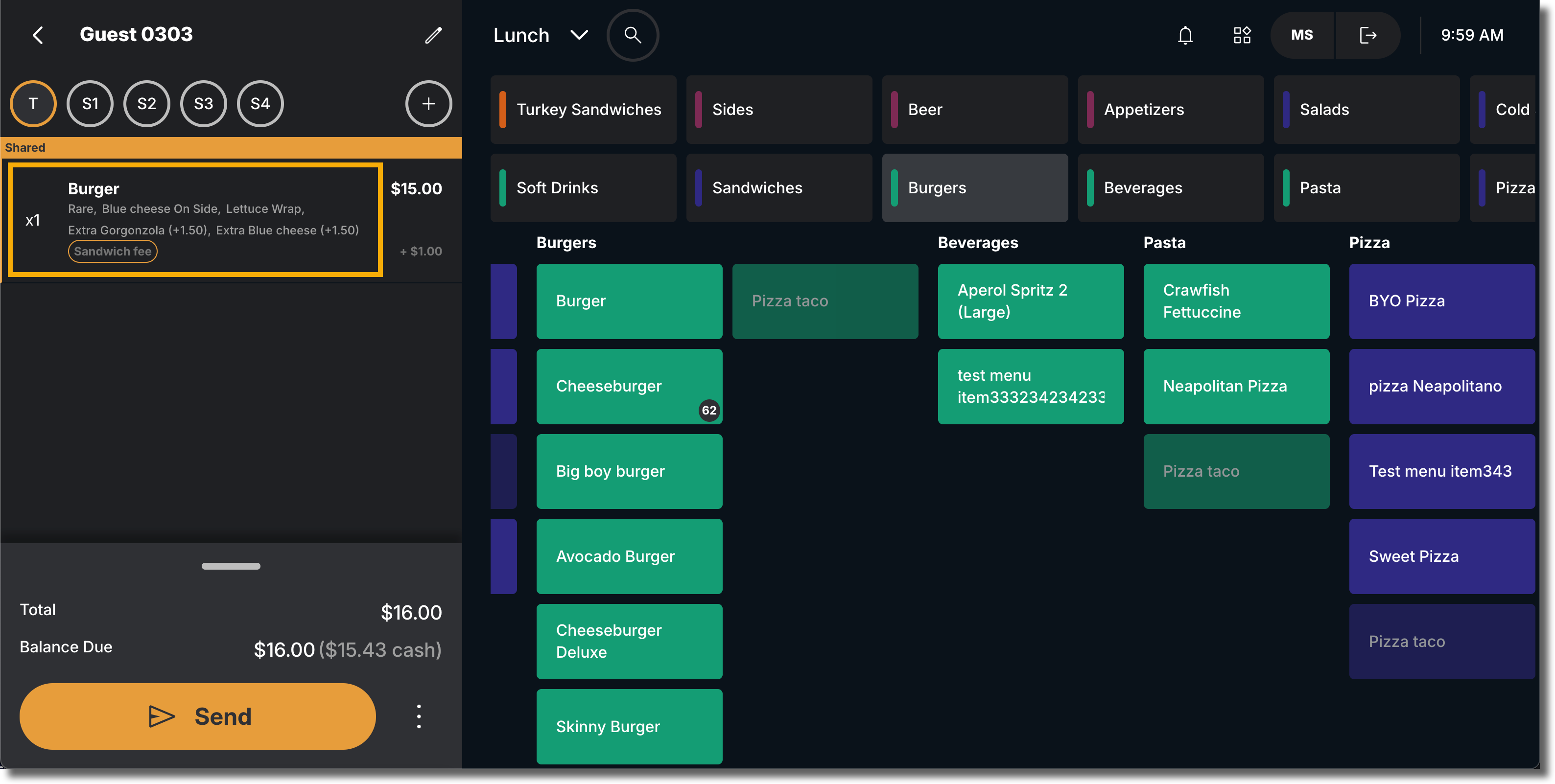The height and width of the screenshot is (784, 1555).
Task: Click the Total amount $16.00
Action: pos(411,613)
